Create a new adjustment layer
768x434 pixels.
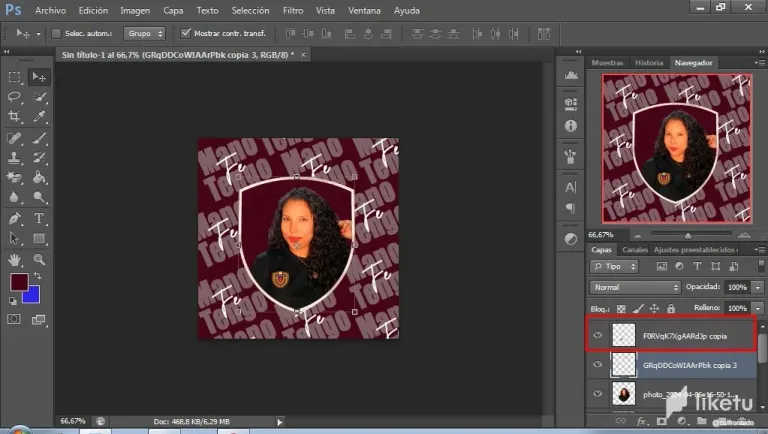click(x=682, y=421)
